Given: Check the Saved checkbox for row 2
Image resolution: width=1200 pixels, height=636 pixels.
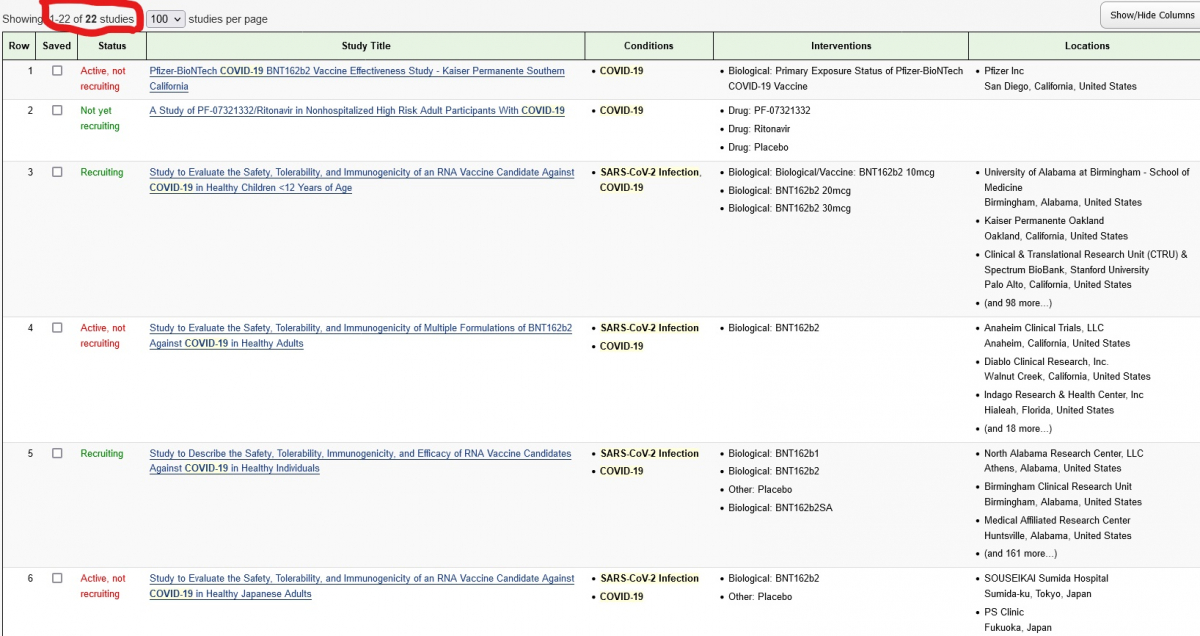Looking at the screenshot, I should (57, 111).
